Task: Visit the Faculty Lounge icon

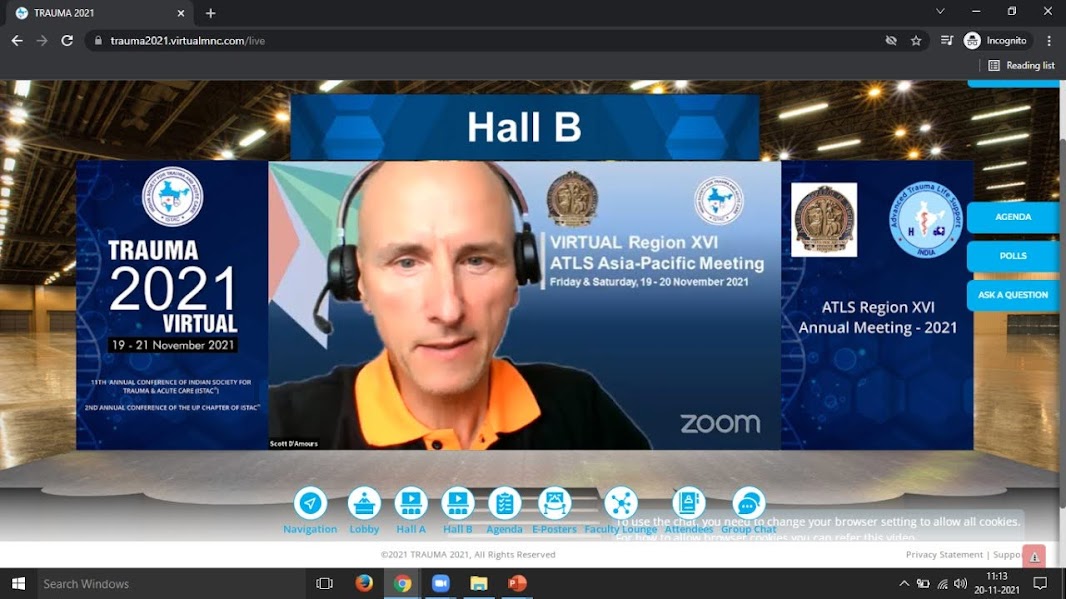Action: pyautogui.click(x=621, y=503)
